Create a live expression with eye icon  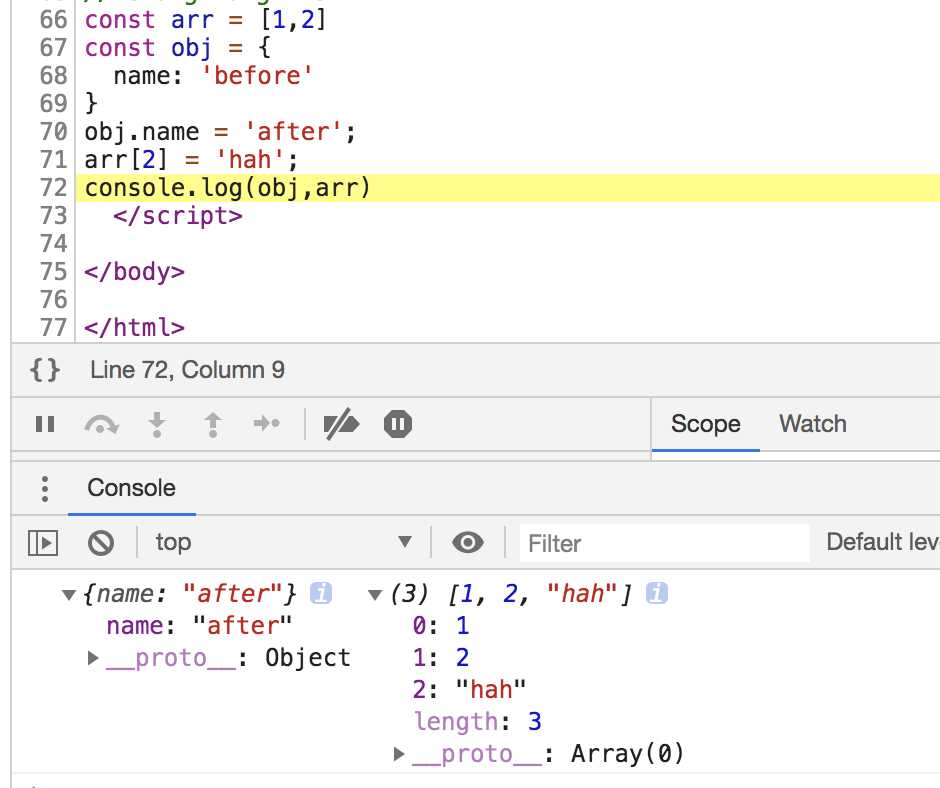pyautogui.click(x=468, y=542)
